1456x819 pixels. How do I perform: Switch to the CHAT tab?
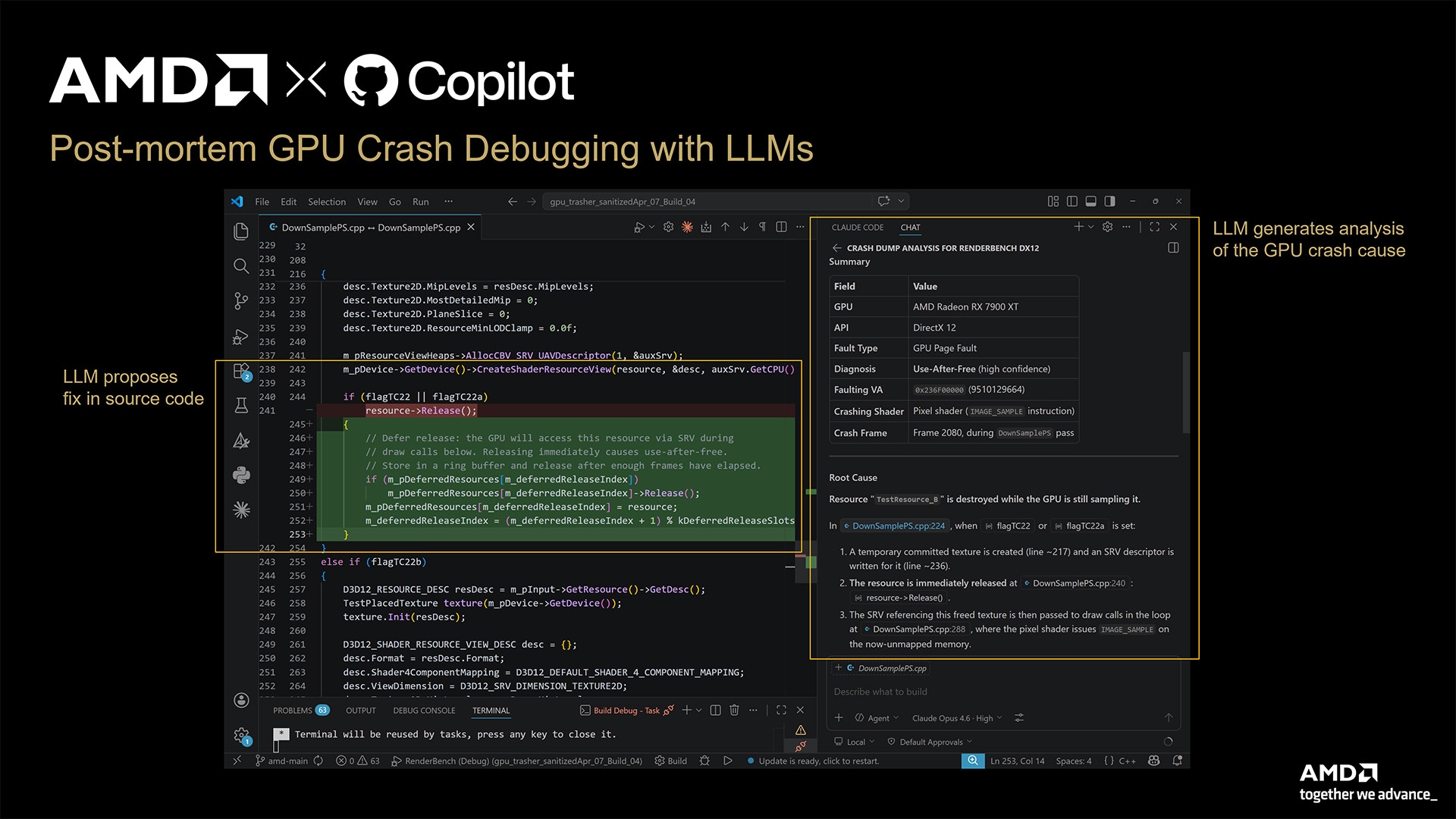pyautogui.click(x=910, y=227)
